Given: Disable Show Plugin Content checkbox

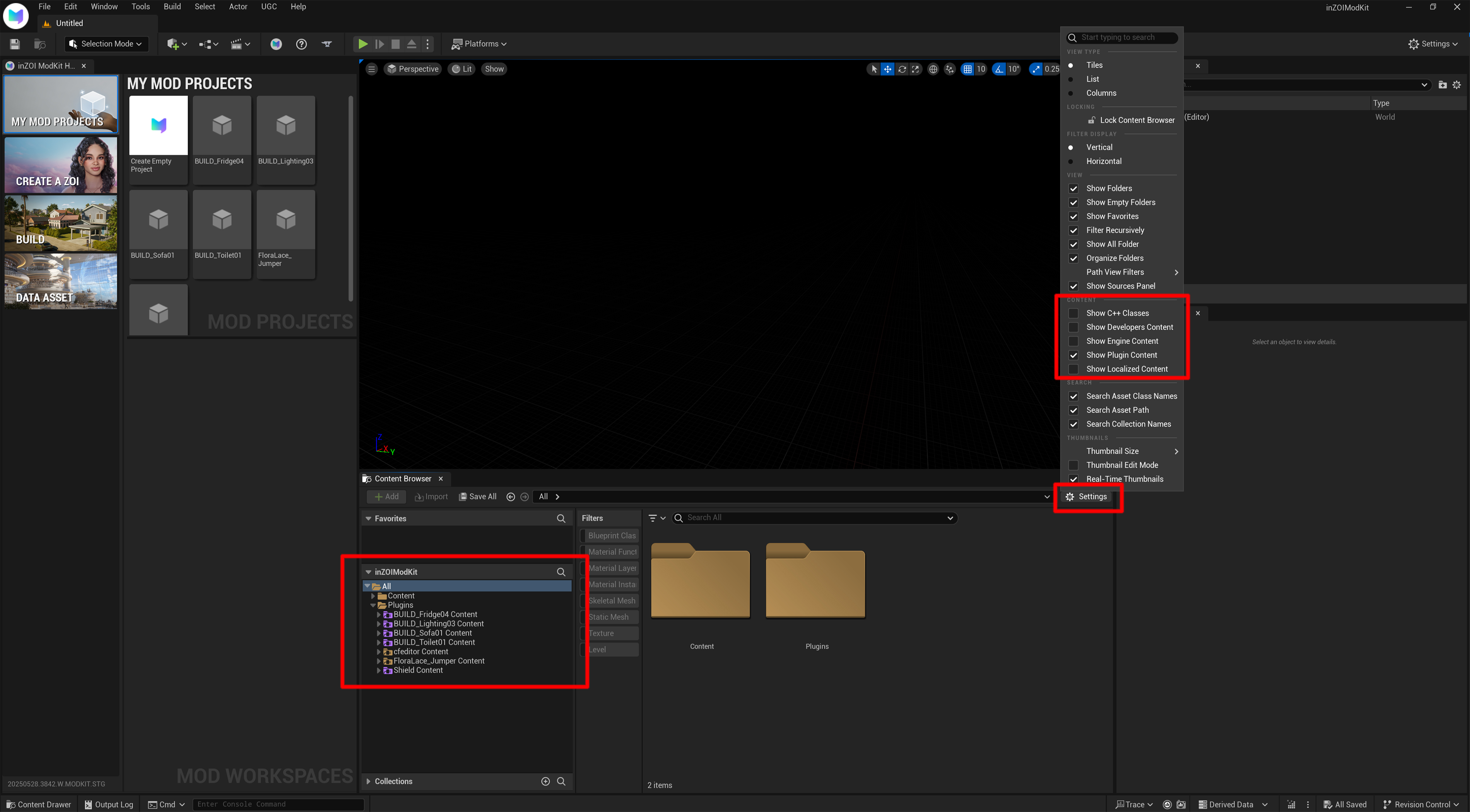Looking at the screenshot, I should (1073, 355).
